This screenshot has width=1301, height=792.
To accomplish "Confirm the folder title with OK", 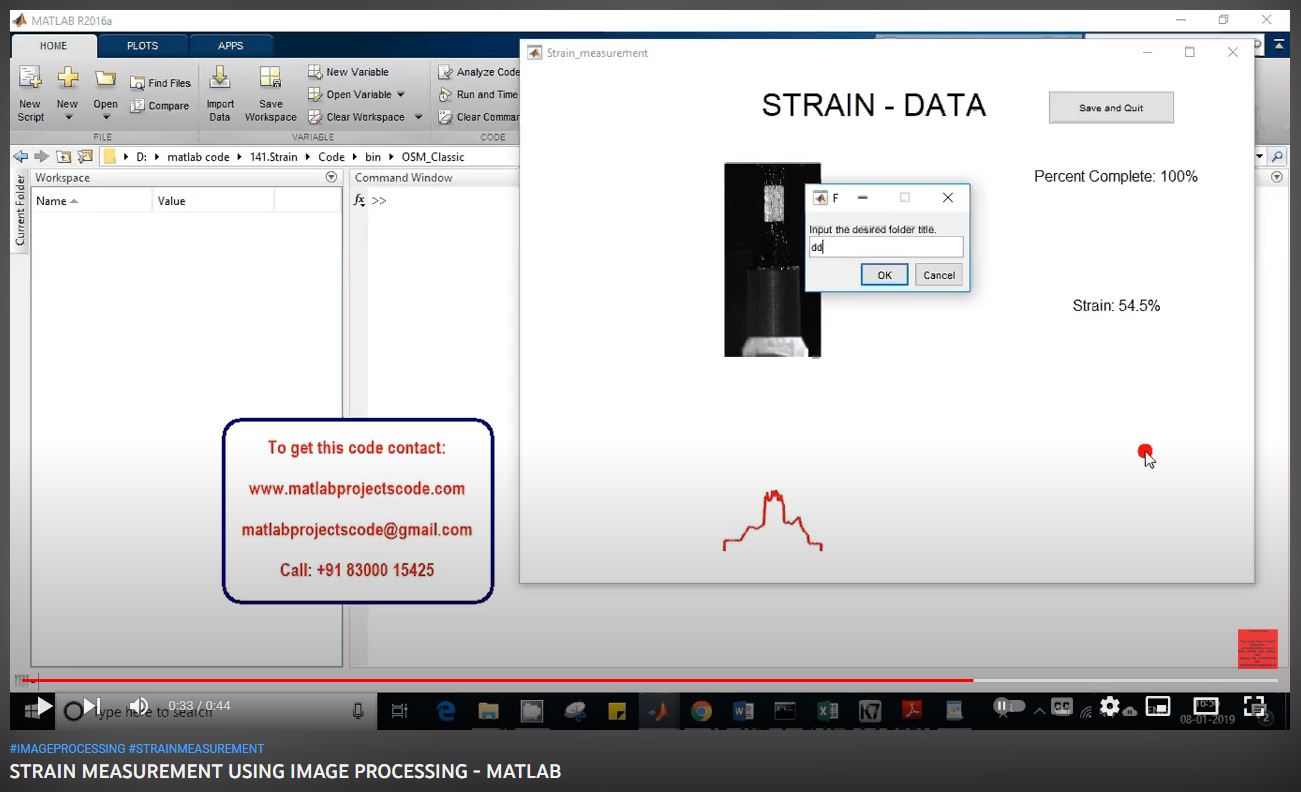I will 885,275.
